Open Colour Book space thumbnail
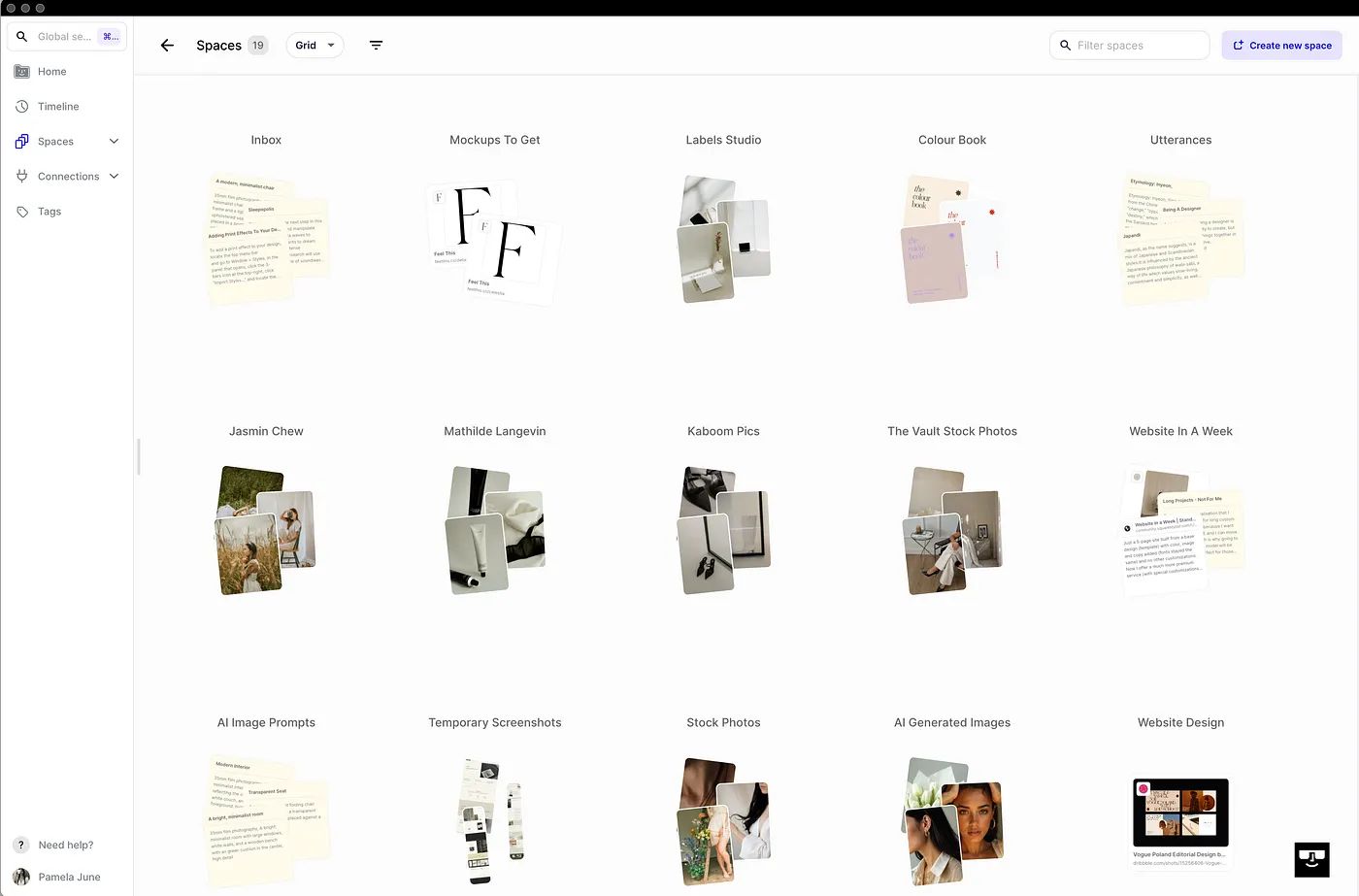 (x=951, y=239)
